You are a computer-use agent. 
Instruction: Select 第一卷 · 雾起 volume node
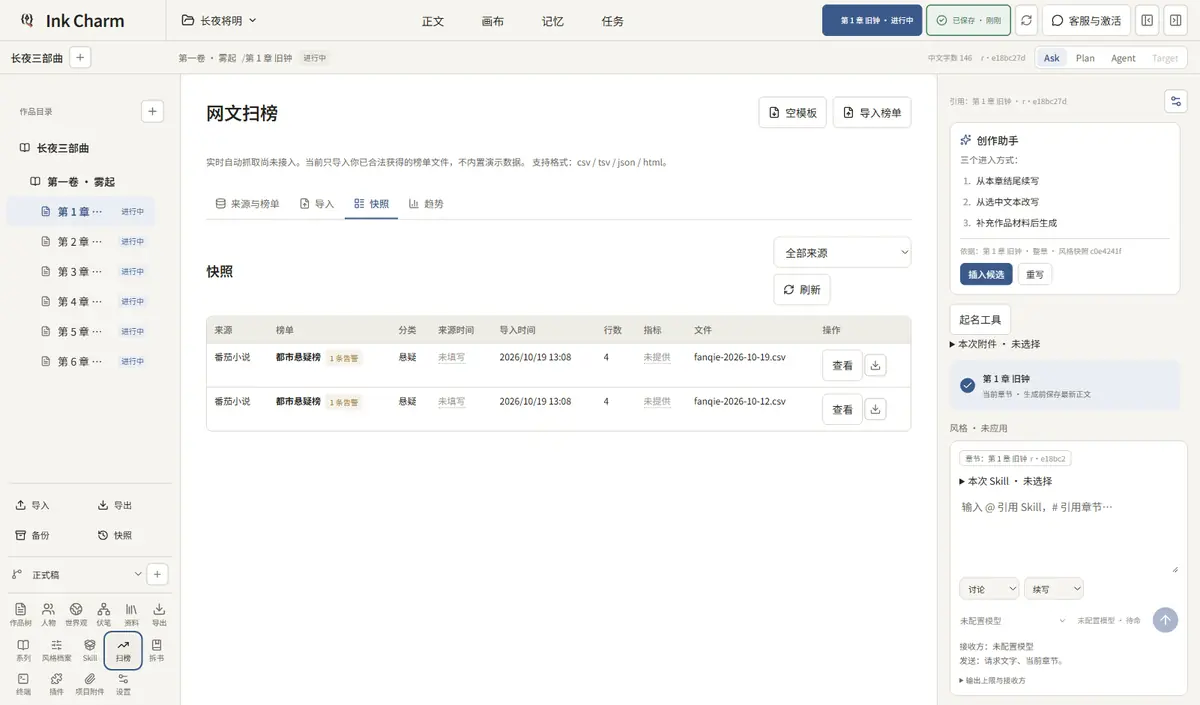(80, 182)
